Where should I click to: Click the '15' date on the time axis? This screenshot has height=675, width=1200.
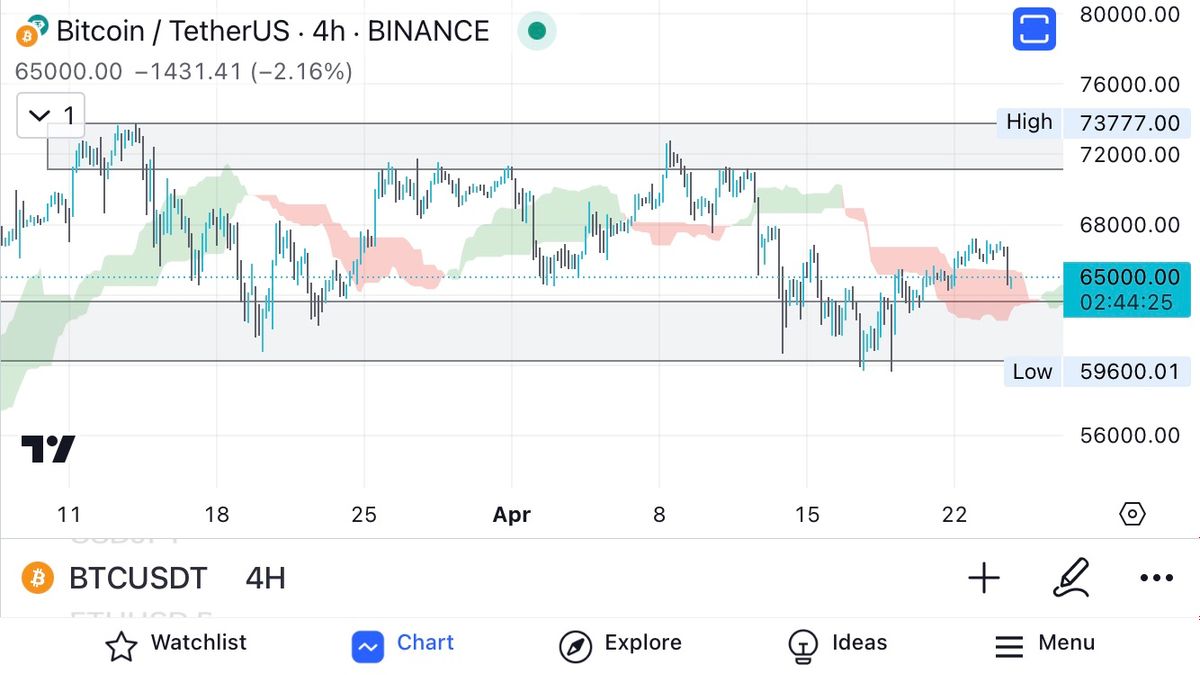click(x=807, y=515)
